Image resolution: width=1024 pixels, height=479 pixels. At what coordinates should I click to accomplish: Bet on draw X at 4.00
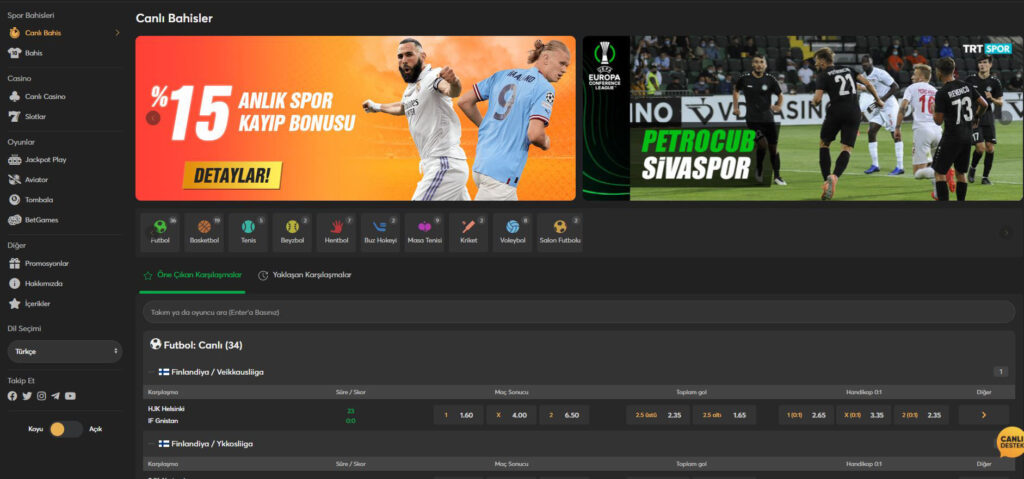tap(511, 415)
